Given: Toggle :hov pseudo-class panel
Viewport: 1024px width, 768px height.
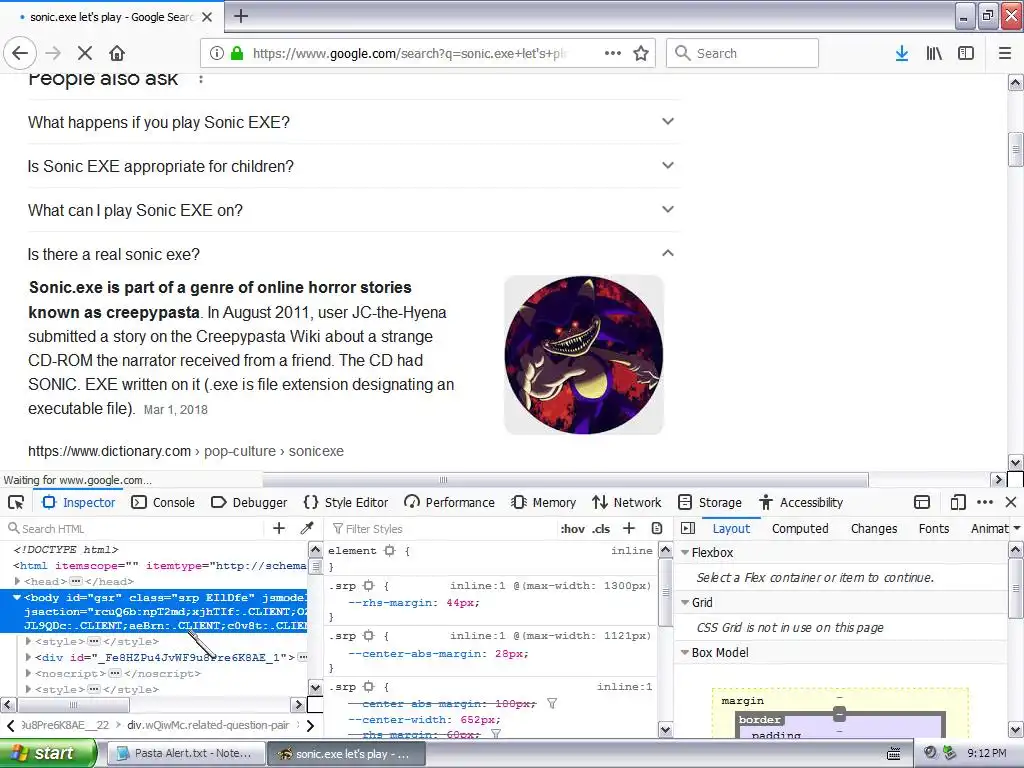Looking at the screenshot, I should (x=572, y=529).
